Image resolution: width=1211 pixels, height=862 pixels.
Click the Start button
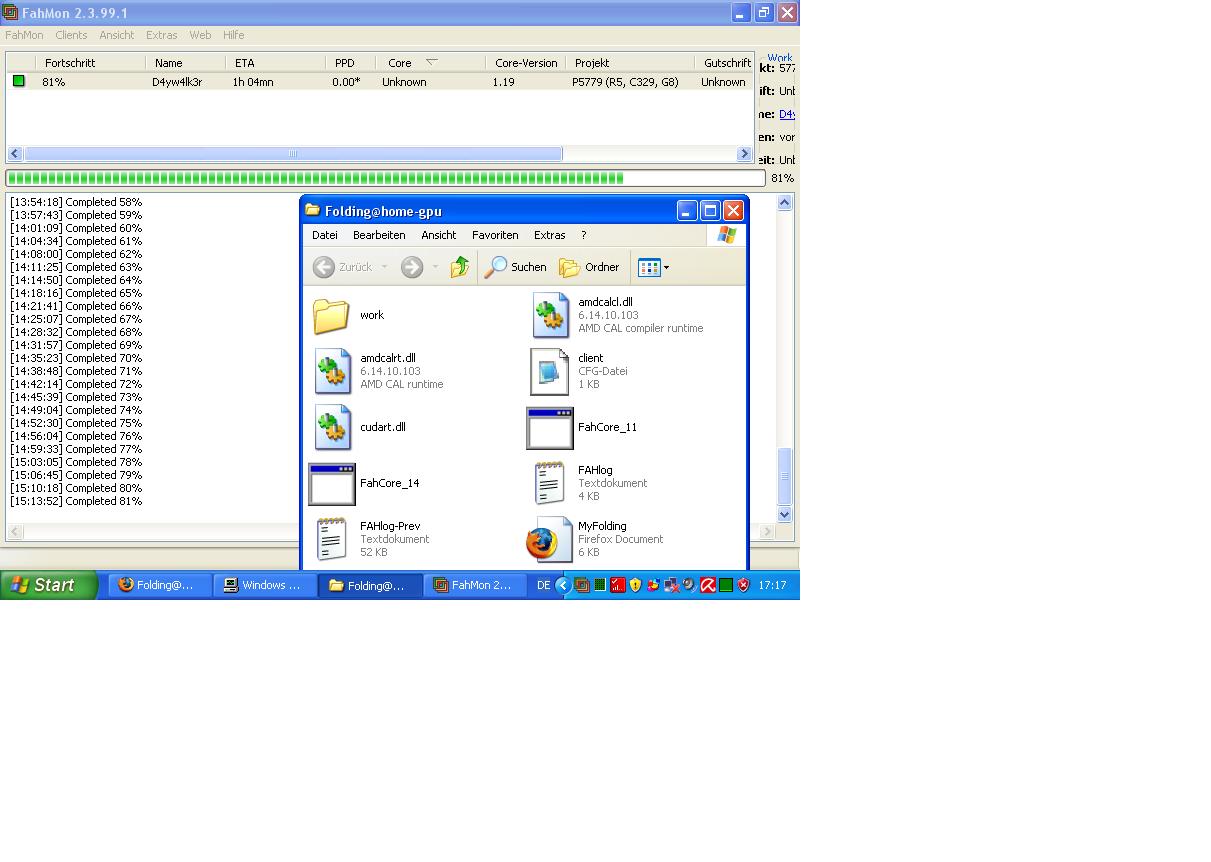(48, 585)
